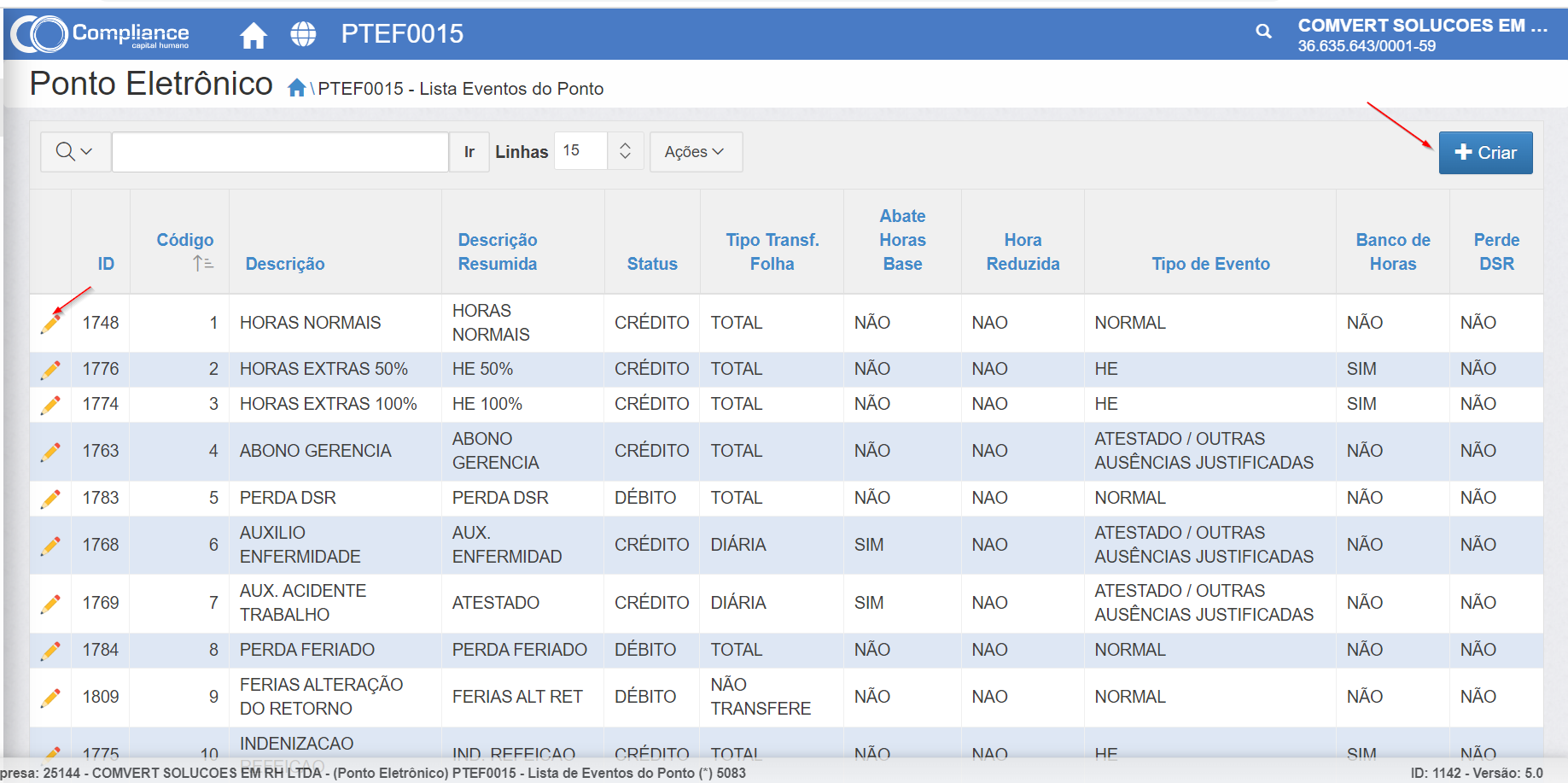This screenshot has height=783, width=1568.
Task: Click the ID cell 1768
Action: click(x=101, y=545)
